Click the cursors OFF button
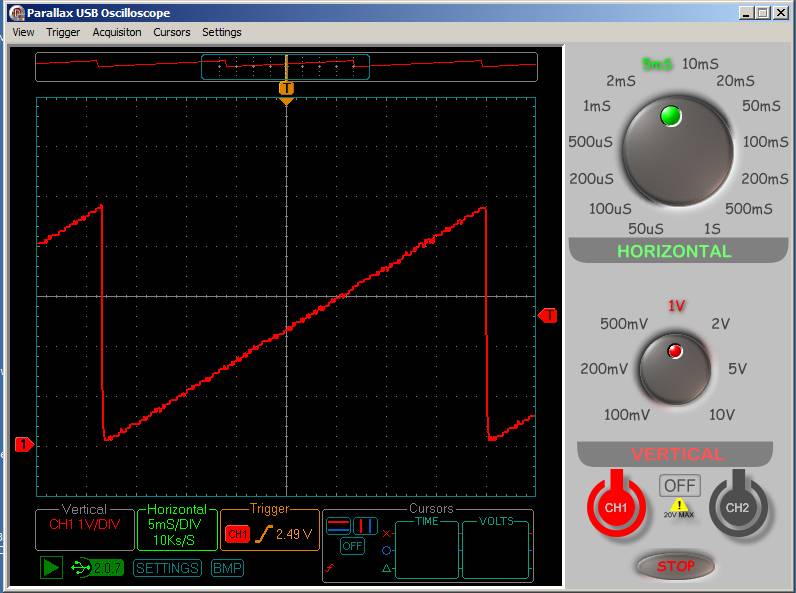Screen dimensions: 796x593 352,546
